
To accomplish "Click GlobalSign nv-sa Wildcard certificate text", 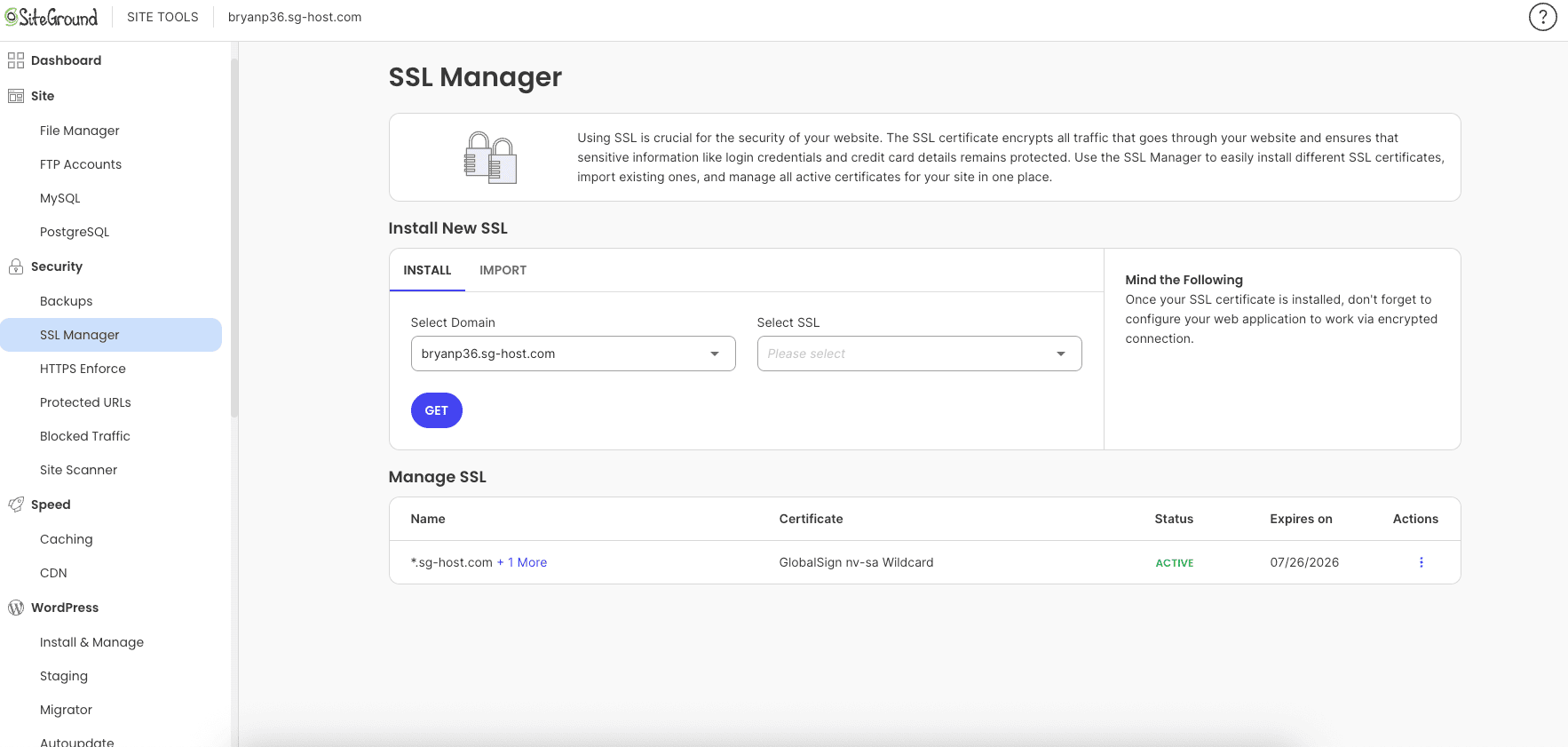I will tap(856, 562).
